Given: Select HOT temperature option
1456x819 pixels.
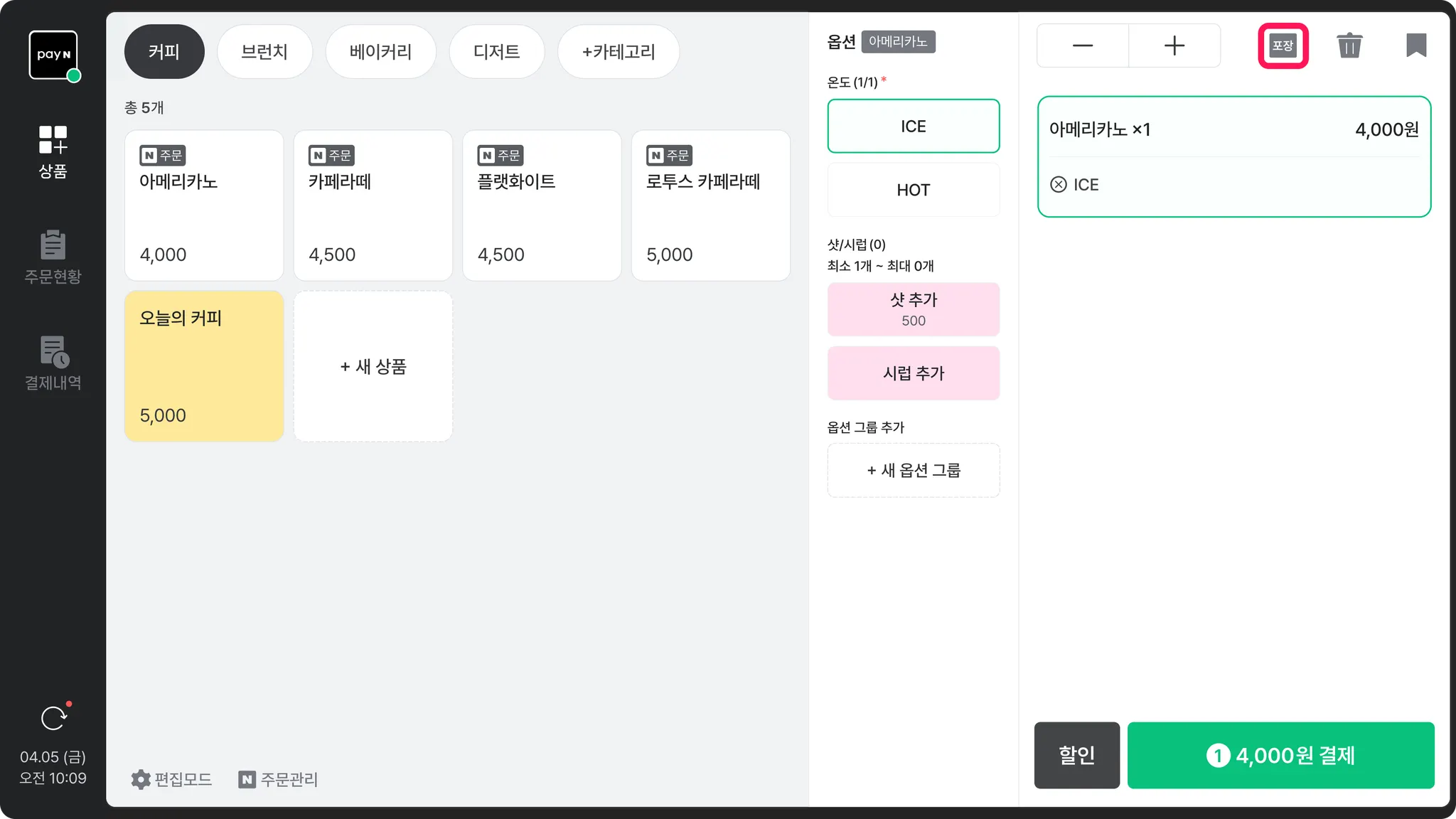Looking at the screenshot, I should click(913, 190).
